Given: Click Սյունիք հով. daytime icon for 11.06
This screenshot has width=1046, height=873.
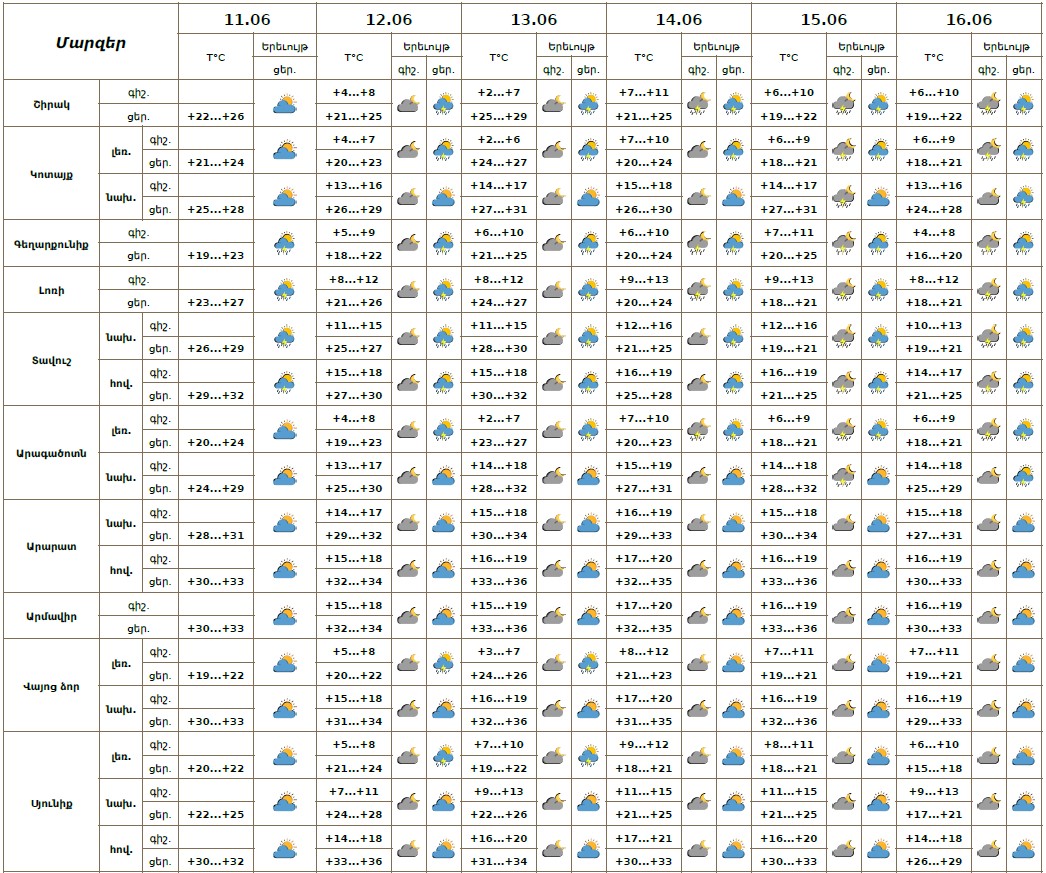Looking at the screenshot, I should coord(285,848).
